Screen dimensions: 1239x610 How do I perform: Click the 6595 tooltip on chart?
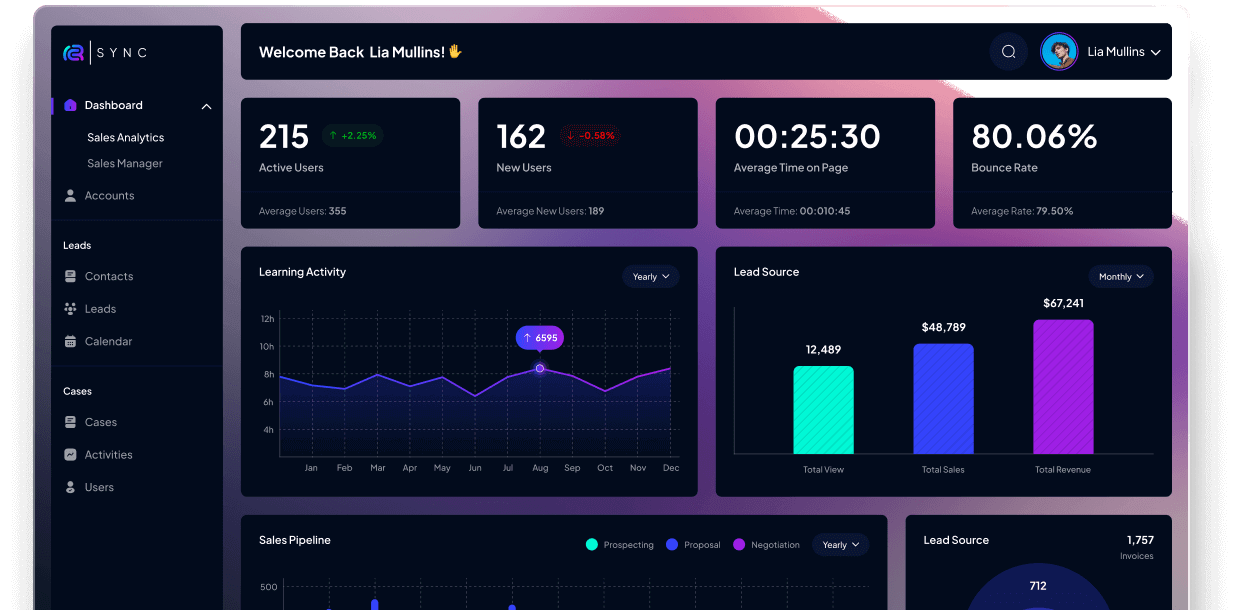pos(540,338)
